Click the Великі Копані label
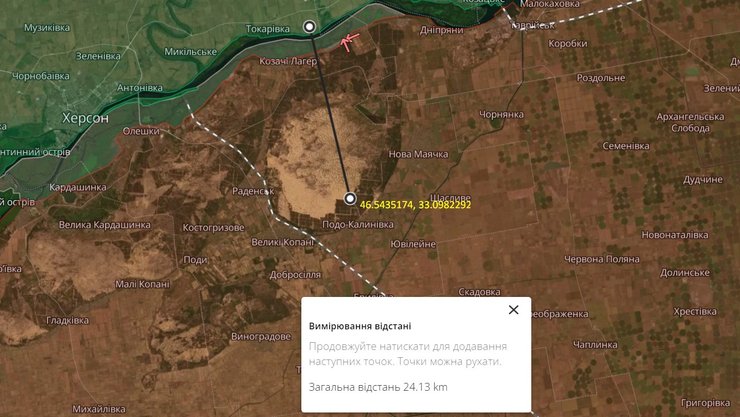The image size is (740, 417). point(283,242)
